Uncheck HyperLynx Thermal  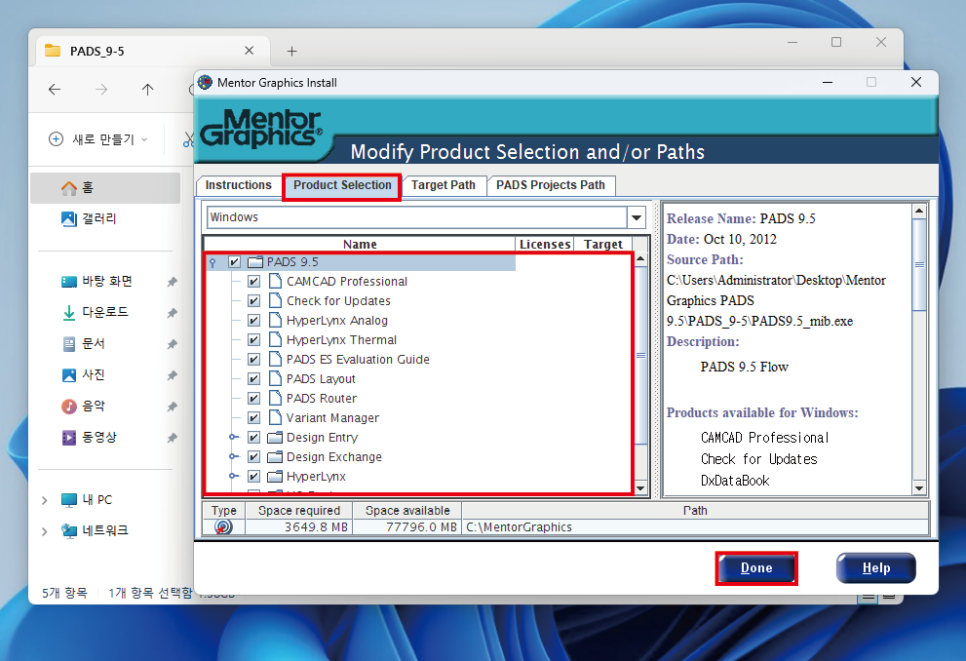tap(254, 340)
